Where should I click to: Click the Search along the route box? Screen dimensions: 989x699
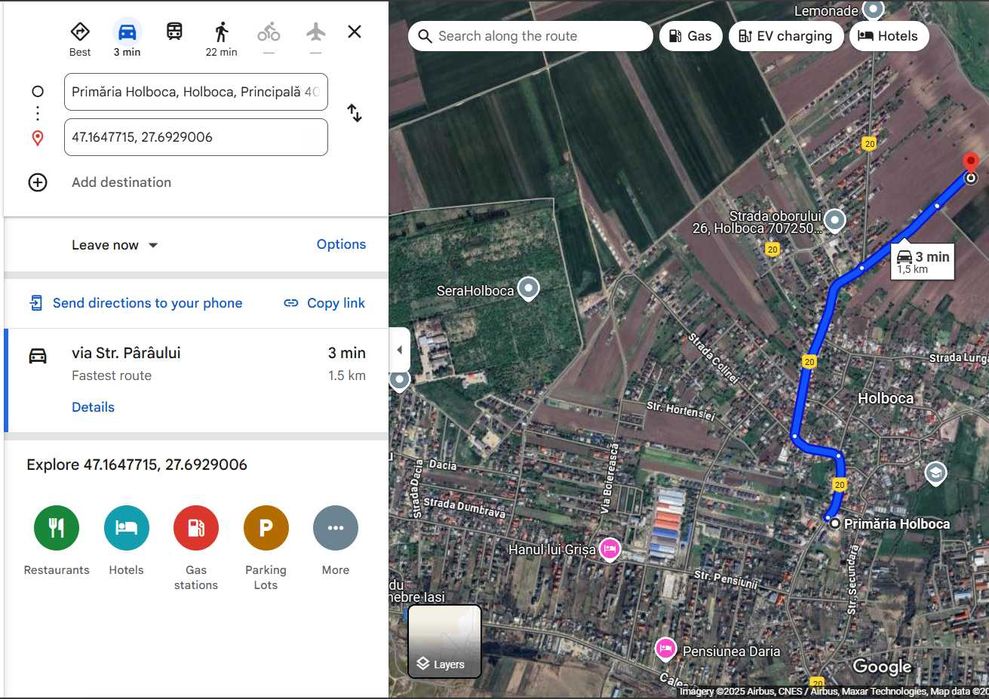[x=530, y=36]
